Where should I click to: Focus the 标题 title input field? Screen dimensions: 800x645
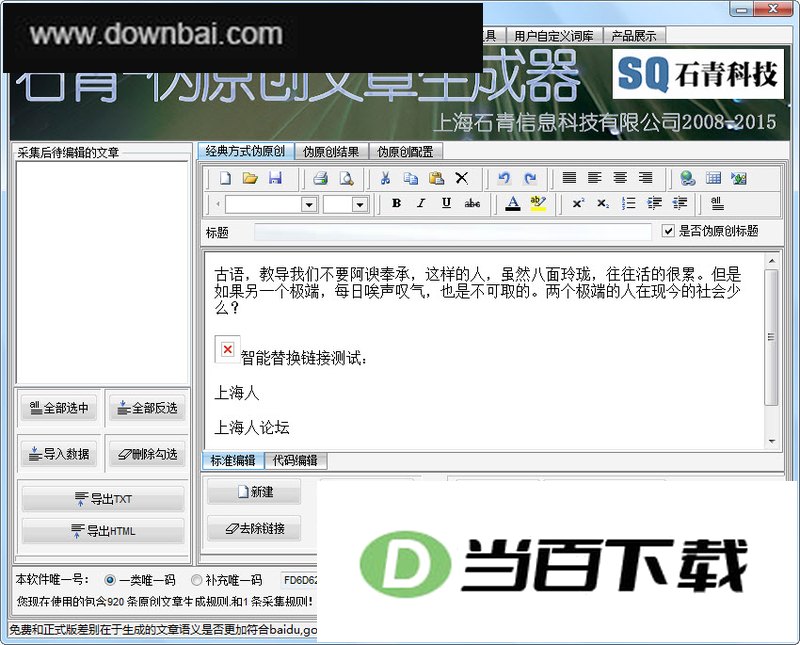point(453,232)
